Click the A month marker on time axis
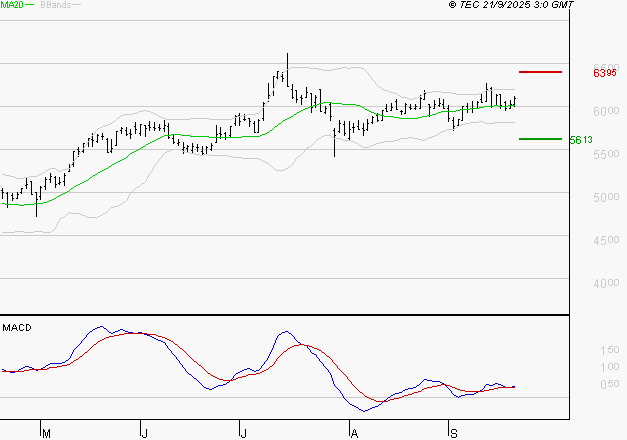This screenshot has height=440, width=627. pyautogui.click(x=354, y=434)
